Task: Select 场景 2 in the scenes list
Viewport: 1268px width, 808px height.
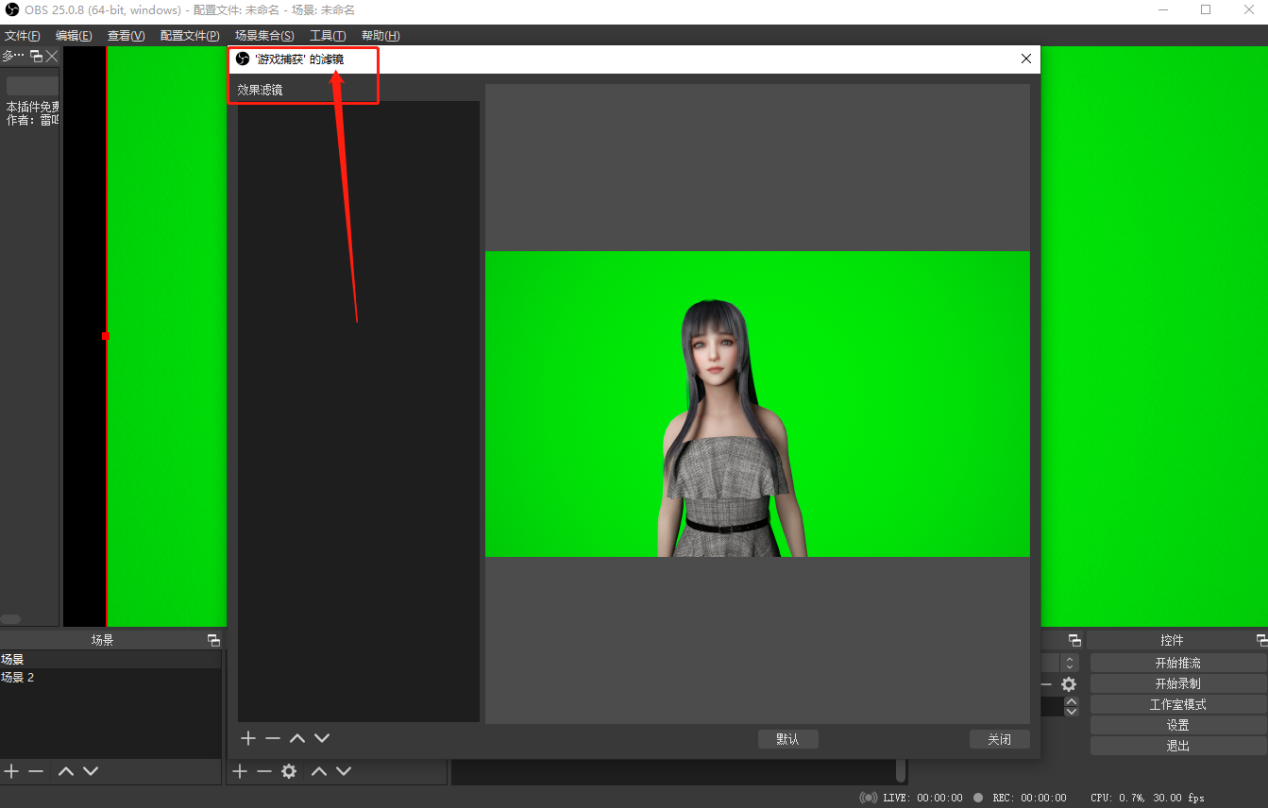Action: (18, 678)
